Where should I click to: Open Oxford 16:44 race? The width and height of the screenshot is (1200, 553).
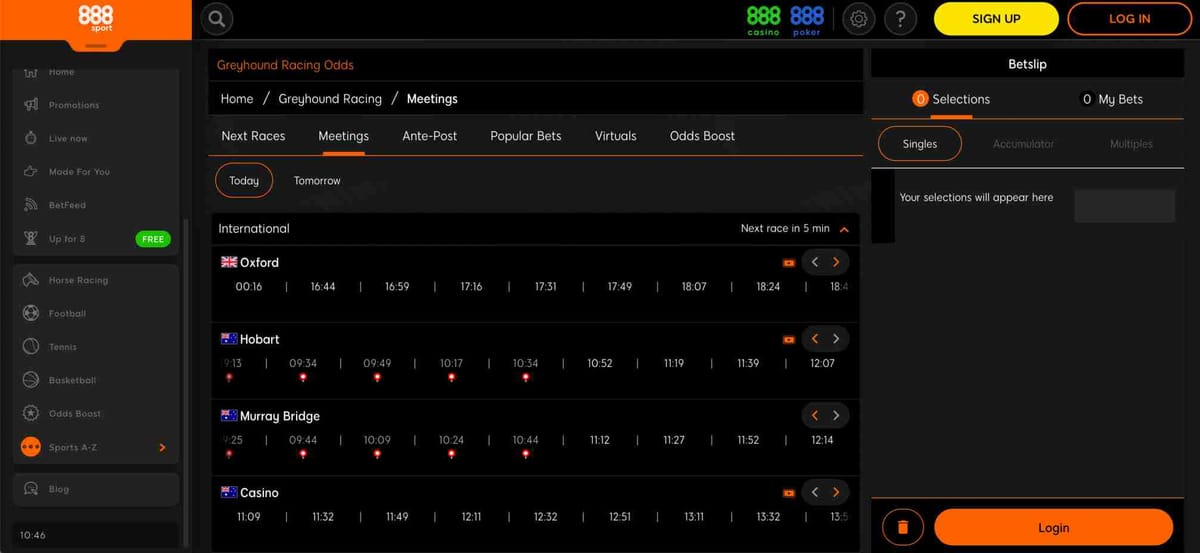click(x=323, y=287)
